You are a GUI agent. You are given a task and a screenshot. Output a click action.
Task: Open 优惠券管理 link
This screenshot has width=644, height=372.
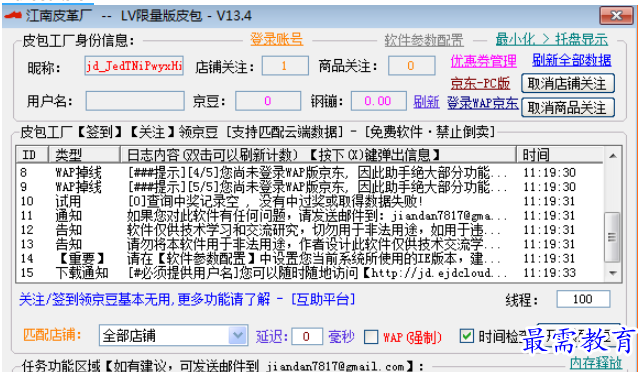pyautogui.click(x=483, y=61)
